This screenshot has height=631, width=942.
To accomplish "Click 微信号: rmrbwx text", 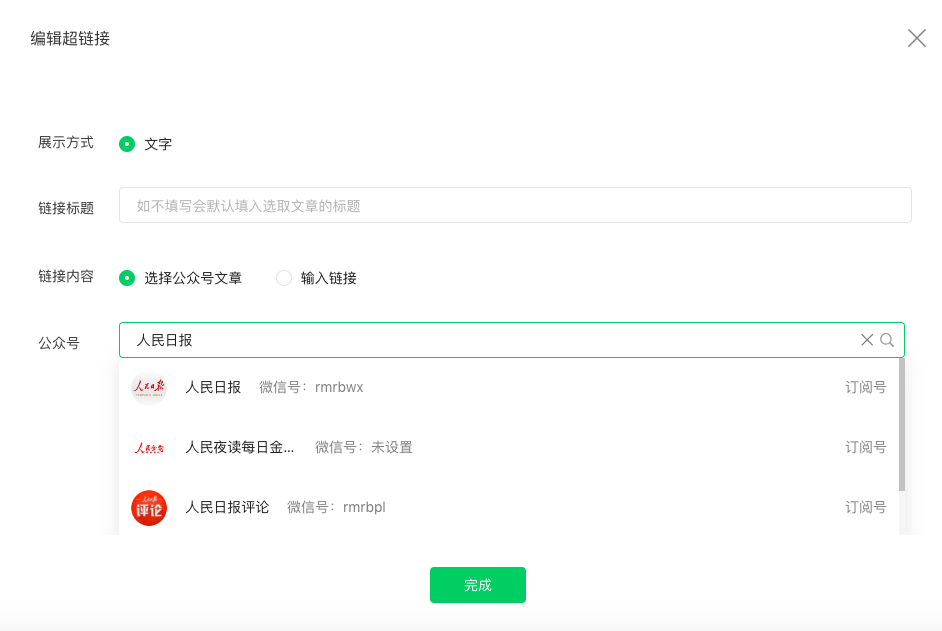I will tap(311, 388).
